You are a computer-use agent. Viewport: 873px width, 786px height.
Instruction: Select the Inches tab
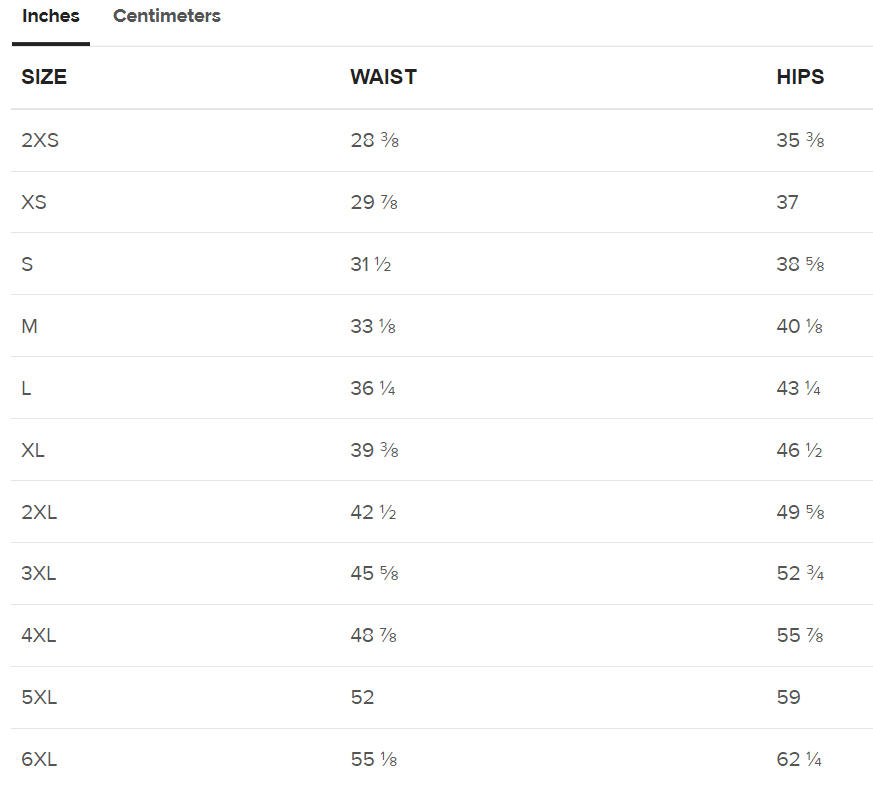coord(51,17)
